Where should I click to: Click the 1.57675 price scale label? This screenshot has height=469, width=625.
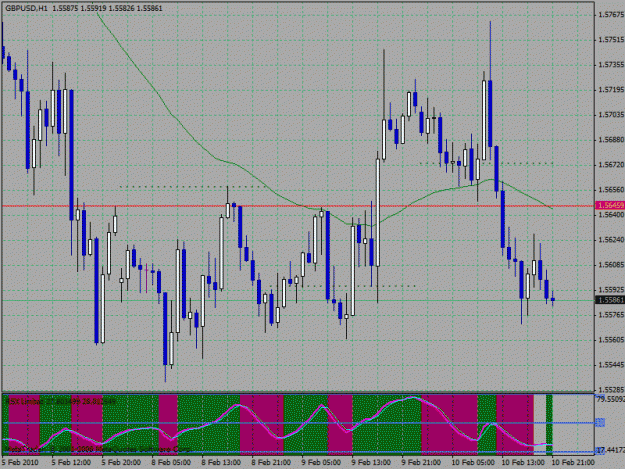(611, 15)
